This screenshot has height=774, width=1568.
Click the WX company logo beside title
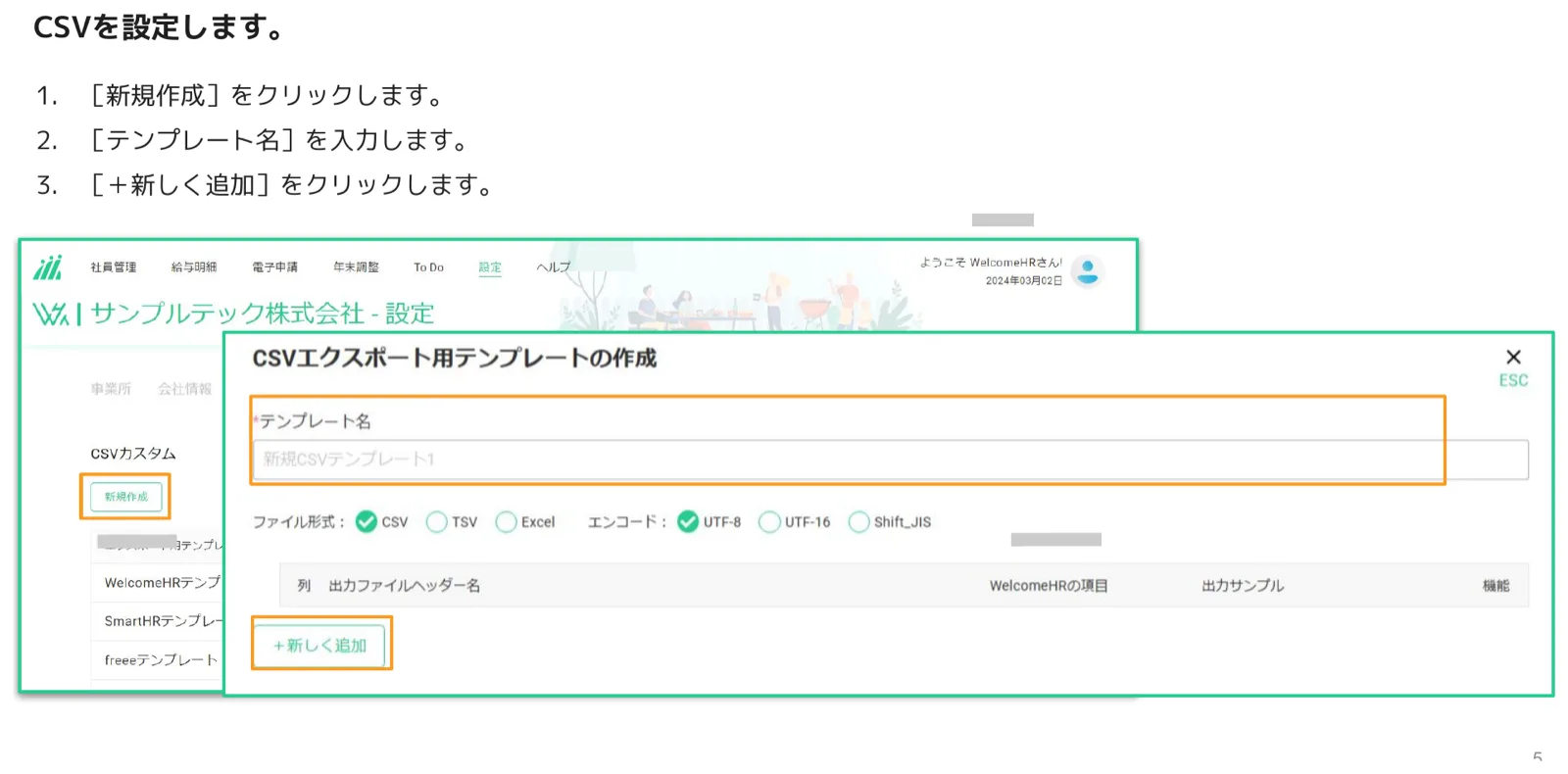coord(51,314)
